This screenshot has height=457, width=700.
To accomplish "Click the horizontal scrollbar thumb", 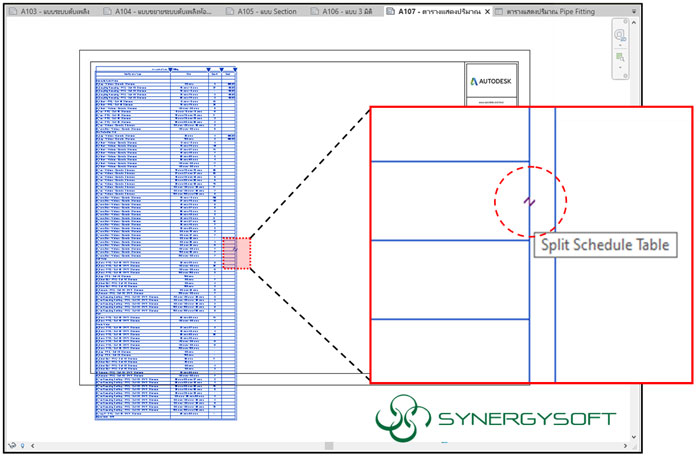I will (x=327, y=445).
